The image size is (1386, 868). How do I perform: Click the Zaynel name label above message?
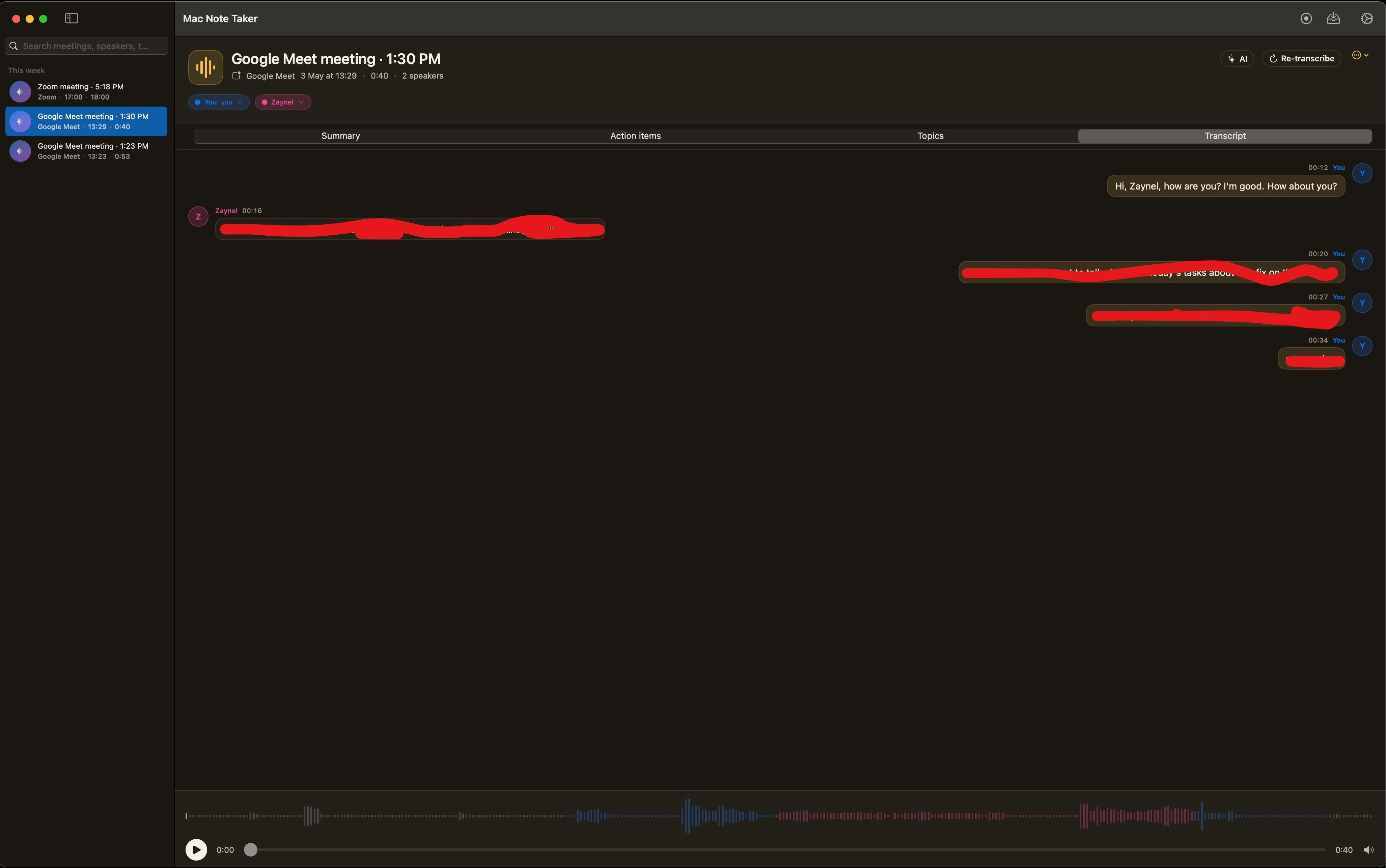point(226,211)
